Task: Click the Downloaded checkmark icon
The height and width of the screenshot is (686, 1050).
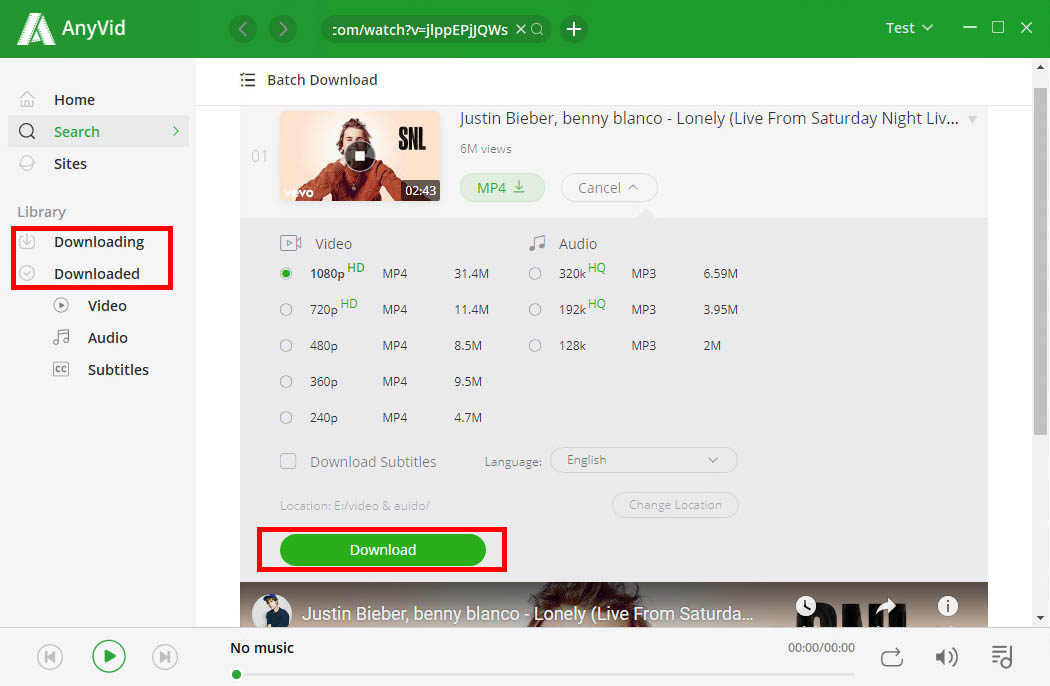Action: (x=27, y=273)
